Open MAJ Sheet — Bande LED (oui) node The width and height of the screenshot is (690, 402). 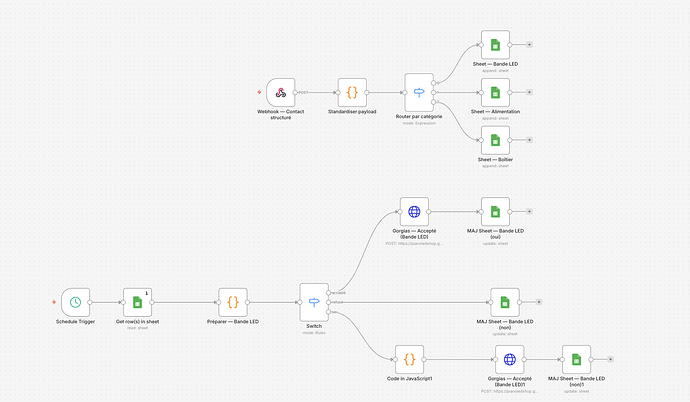(495, 212)
